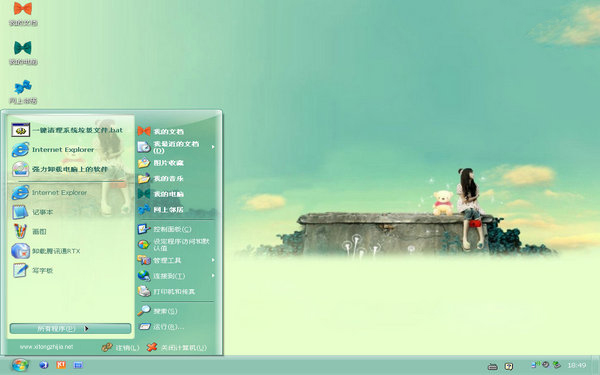This screenshot has width=600, height=375.
Task: Open 搜索 Search from start menu
Action: (176, 311)
